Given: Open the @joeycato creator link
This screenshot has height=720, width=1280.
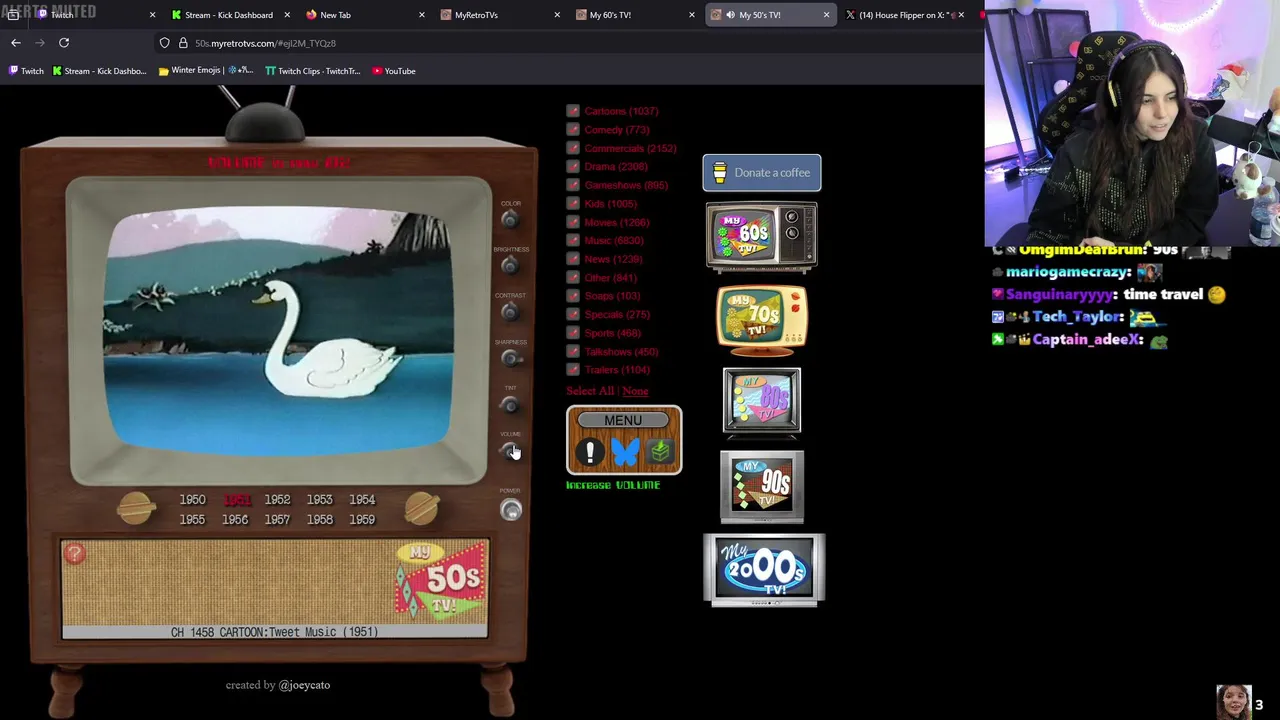Looking at the screenshot, I should [x=304, y=685].
